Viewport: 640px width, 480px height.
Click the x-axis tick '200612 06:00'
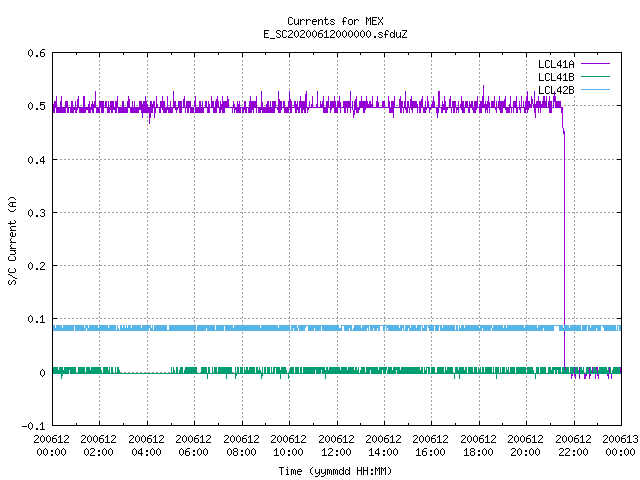194,446
